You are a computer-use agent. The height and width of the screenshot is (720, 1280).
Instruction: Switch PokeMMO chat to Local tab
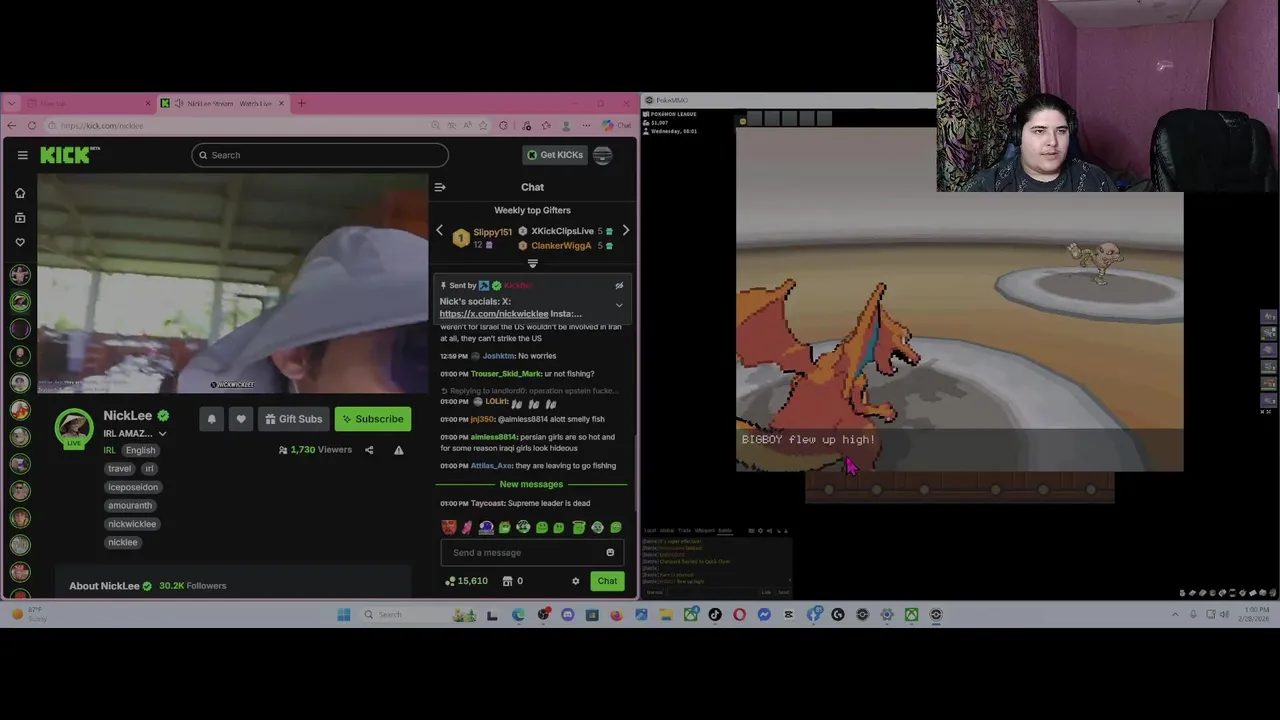coord(650,530)
